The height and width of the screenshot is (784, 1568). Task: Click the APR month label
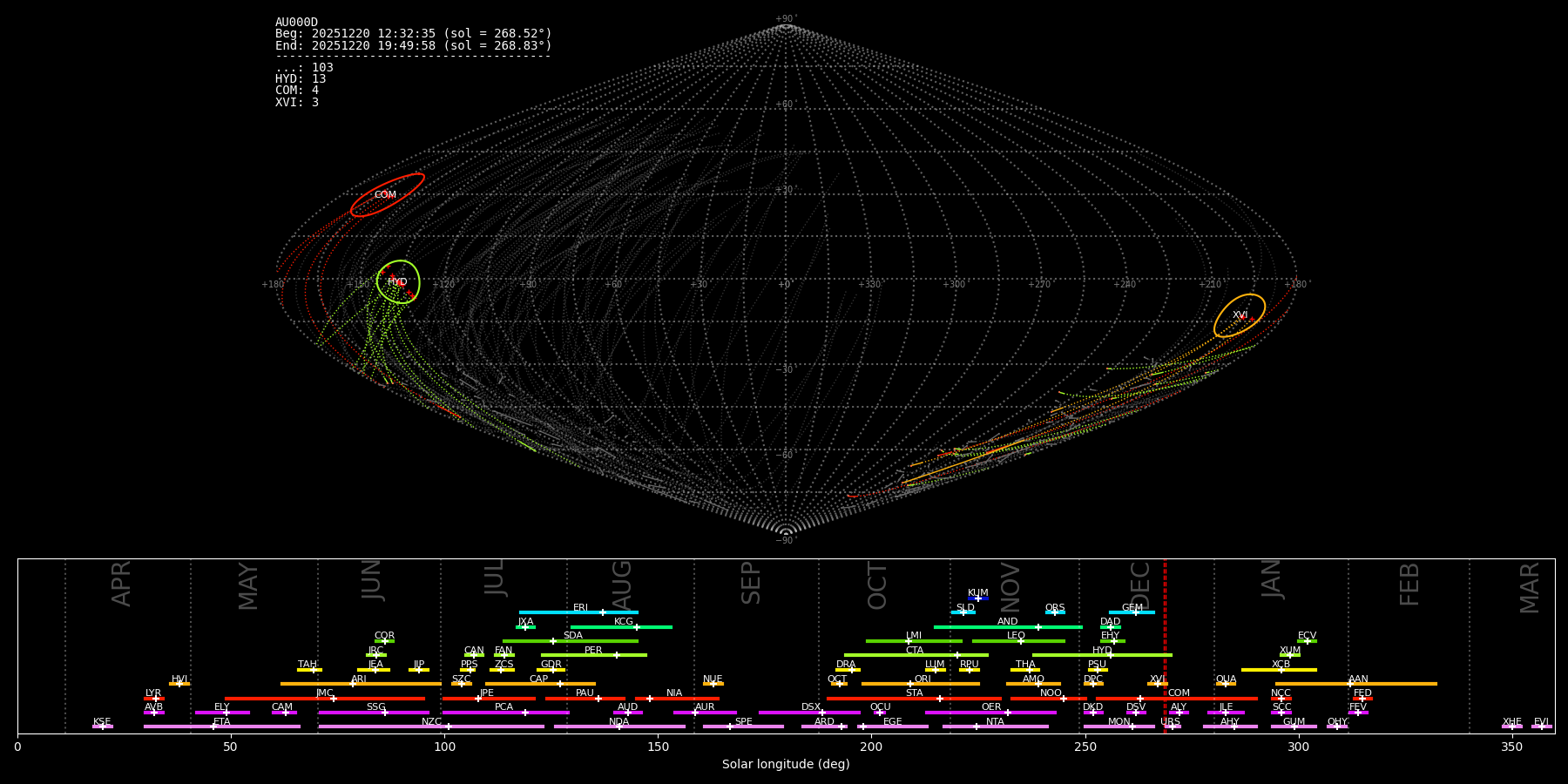click(121, 584)
